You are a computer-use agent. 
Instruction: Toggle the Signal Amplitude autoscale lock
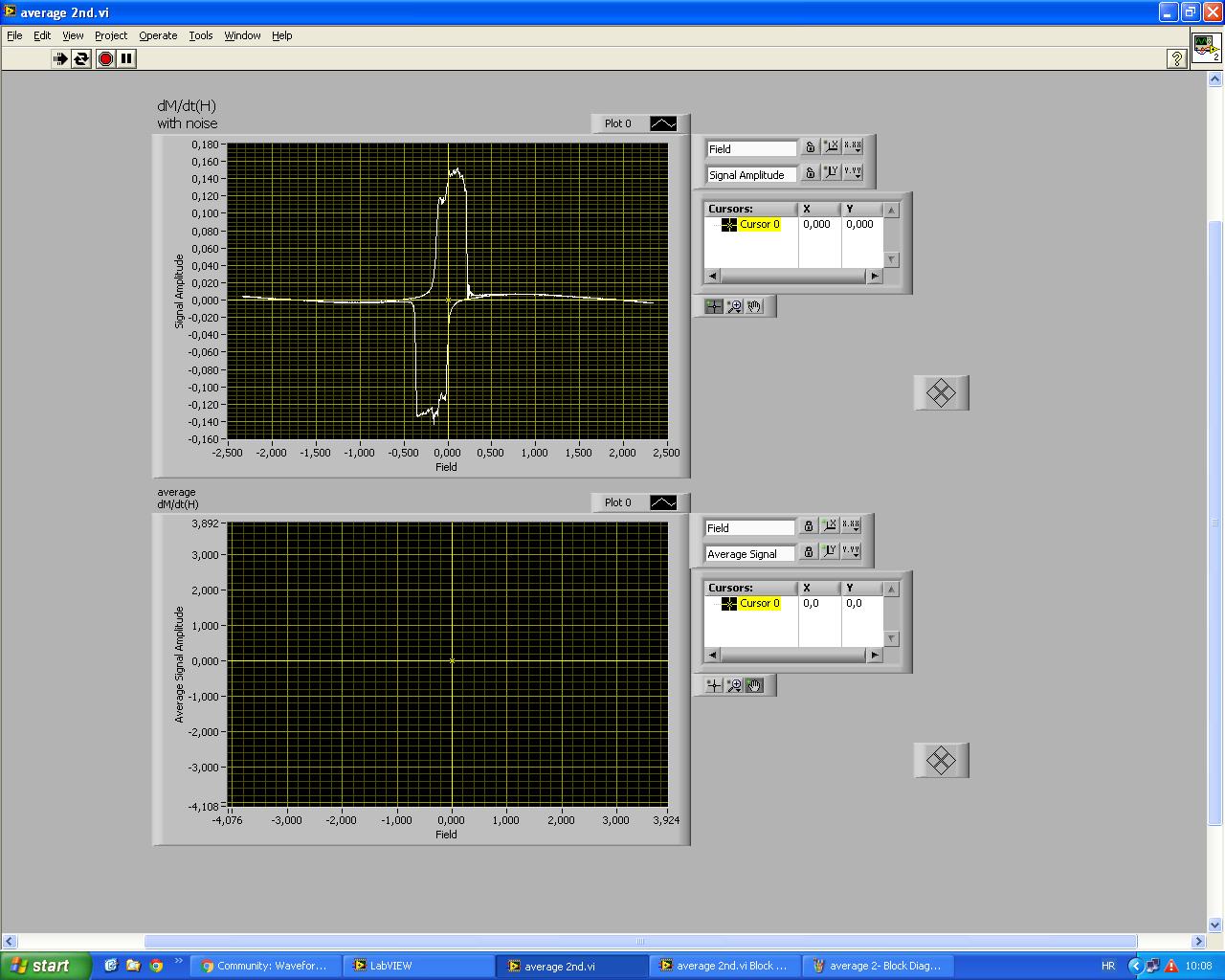[810, 173]
